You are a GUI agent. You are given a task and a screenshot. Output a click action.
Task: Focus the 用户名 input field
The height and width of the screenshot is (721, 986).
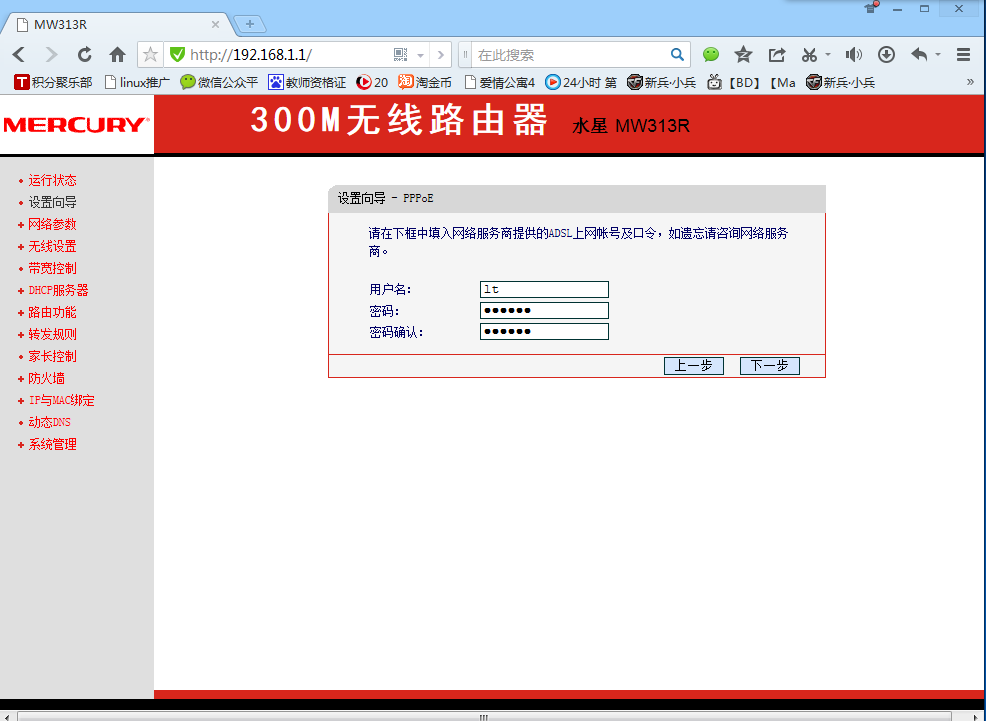(x=544, y=289)
